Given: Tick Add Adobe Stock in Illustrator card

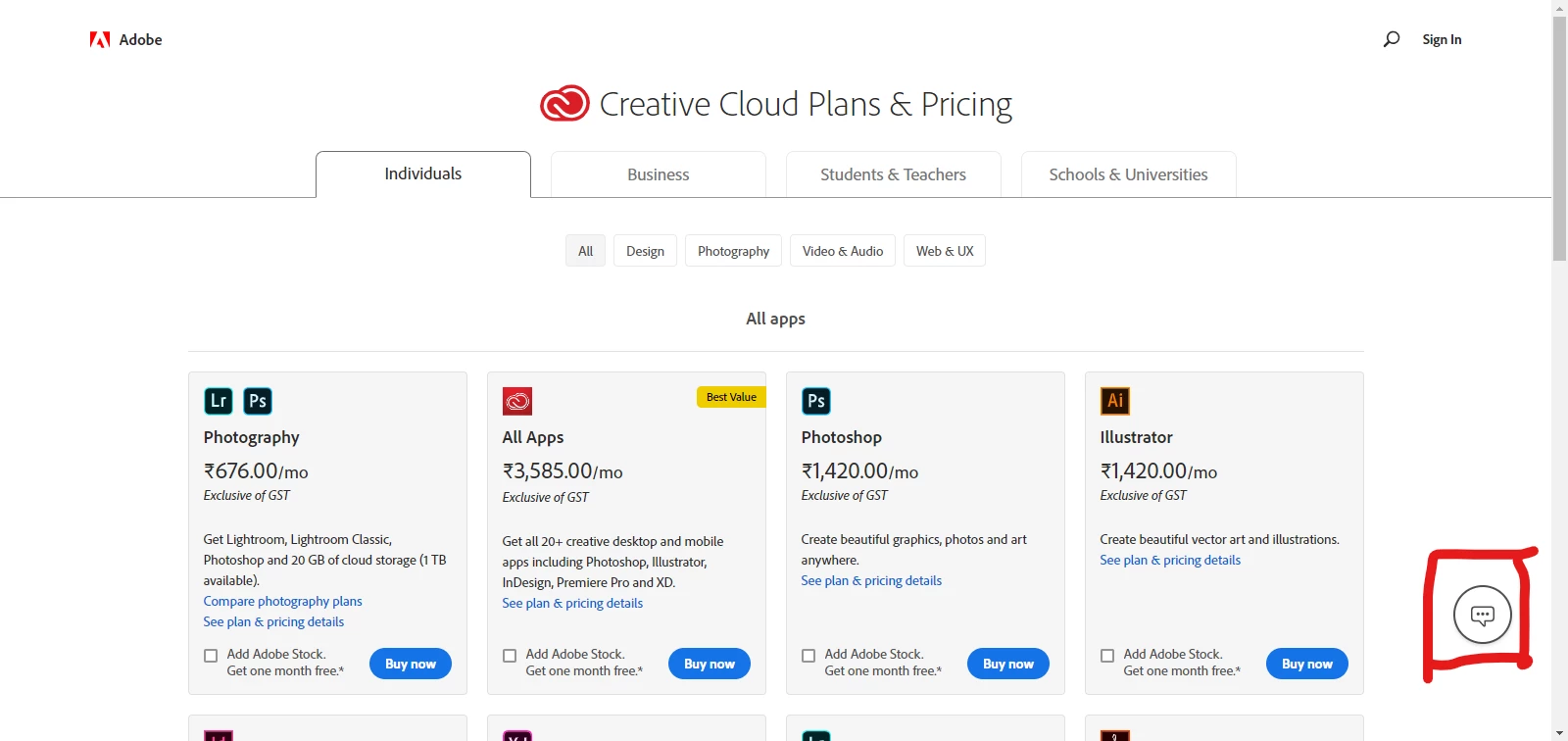Looking at the screenshot, I should pos(1107,656).
